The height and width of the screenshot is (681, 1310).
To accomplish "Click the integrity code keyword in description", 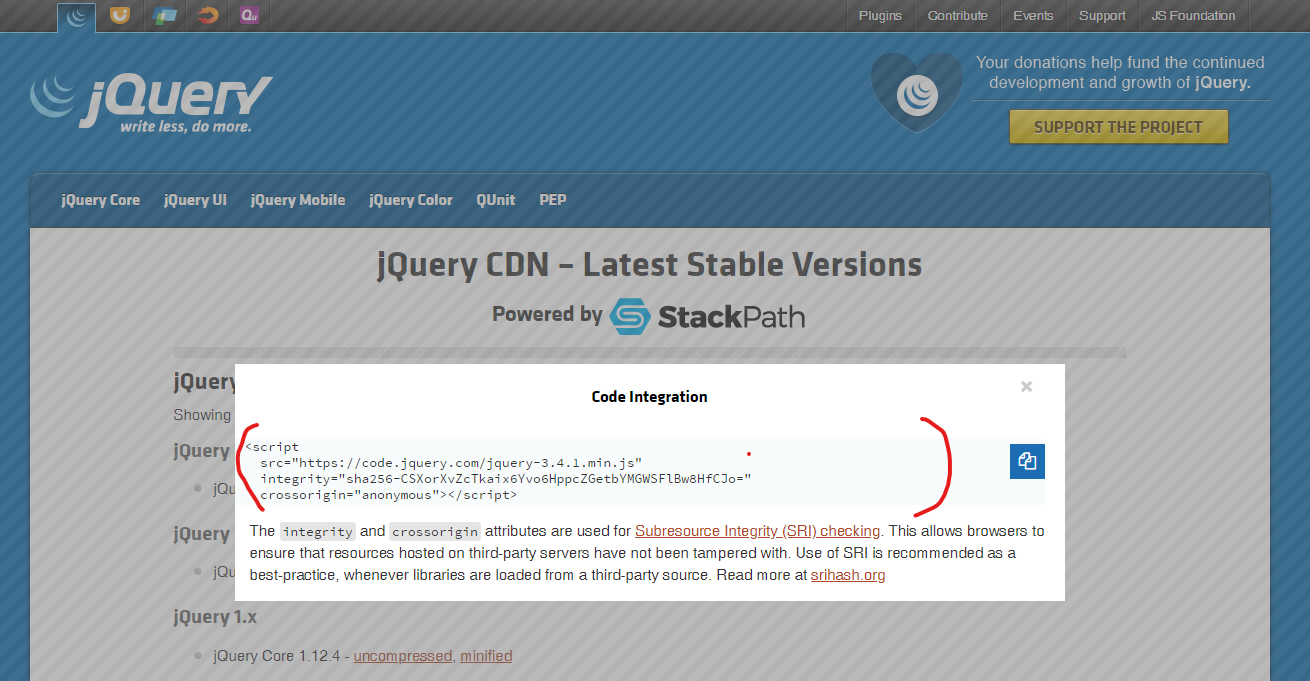I will (317, 532).
